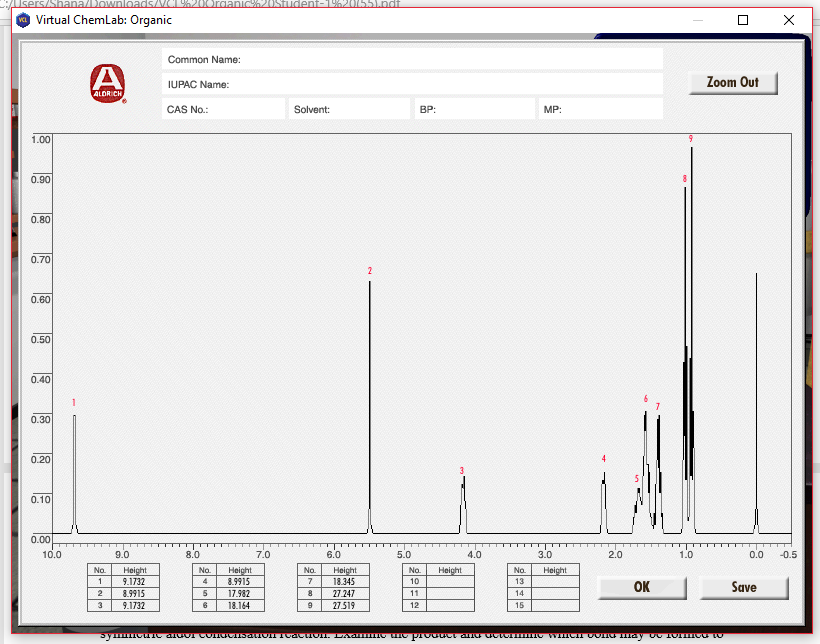Image resolution: width=820 pixels, height=644 pixels.
Task: Click the empty height cell for row 10
Action: tap(449, 580)
